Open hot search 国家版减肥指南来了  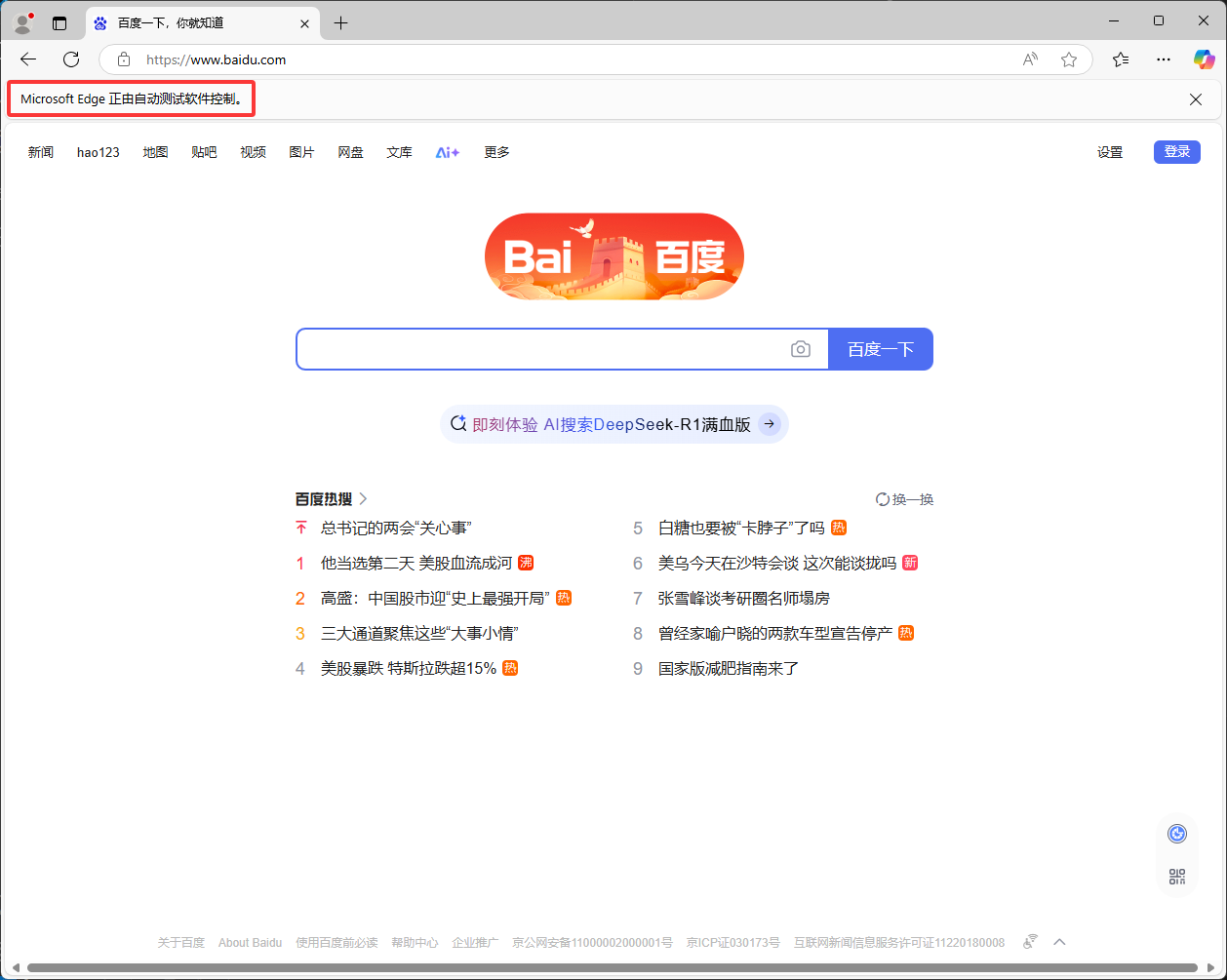(729, 668)
